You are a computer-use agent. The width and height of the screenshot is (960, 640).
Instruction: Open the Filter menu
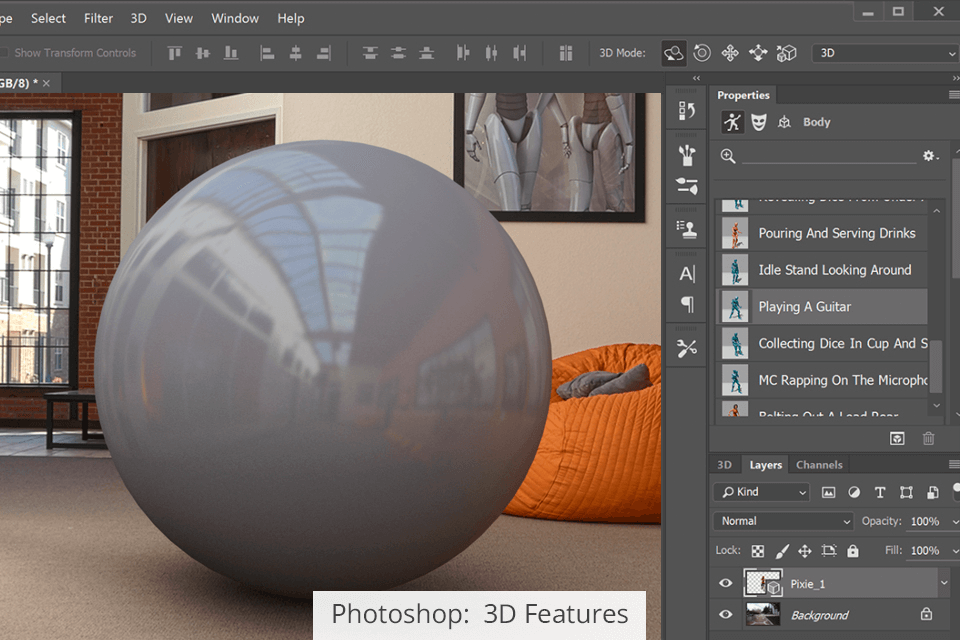pos(98,18)
